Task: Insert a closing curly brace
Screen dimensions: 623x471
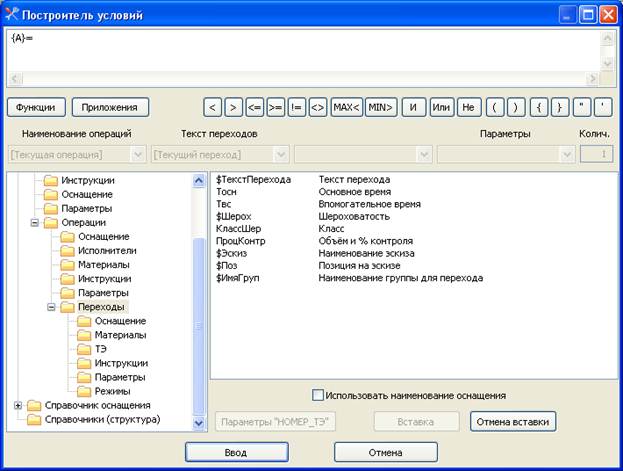Action: point(560,107)
